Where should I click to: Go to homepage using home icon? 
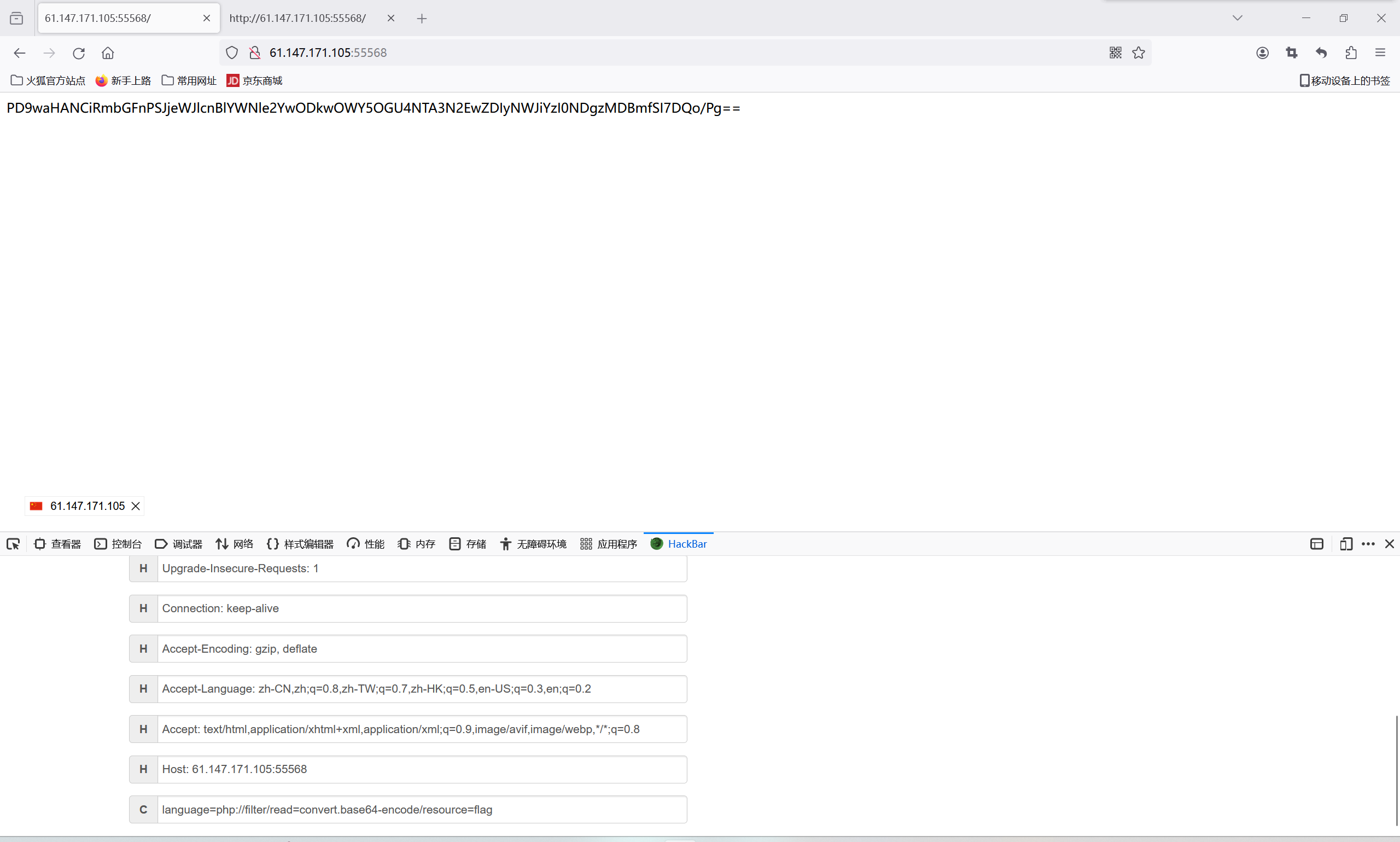pyautogui.click(x=108, y=52)
